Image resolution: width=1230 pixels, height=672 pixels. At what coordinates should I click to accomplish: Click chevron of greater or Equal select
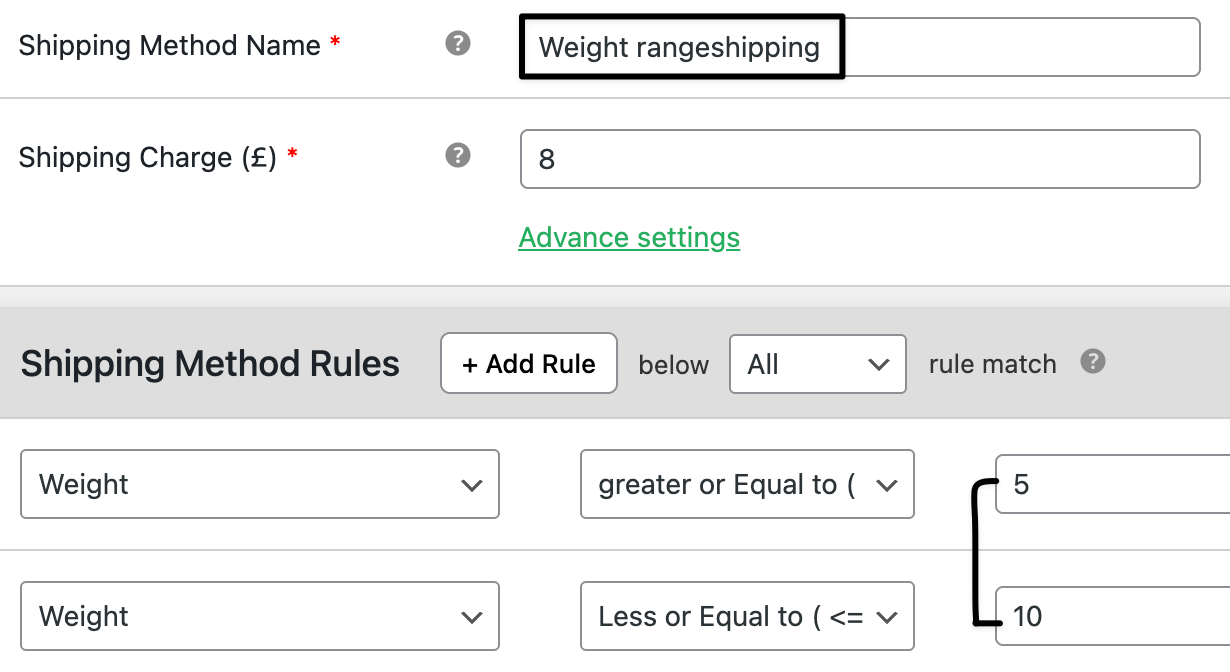pos(887,485)
